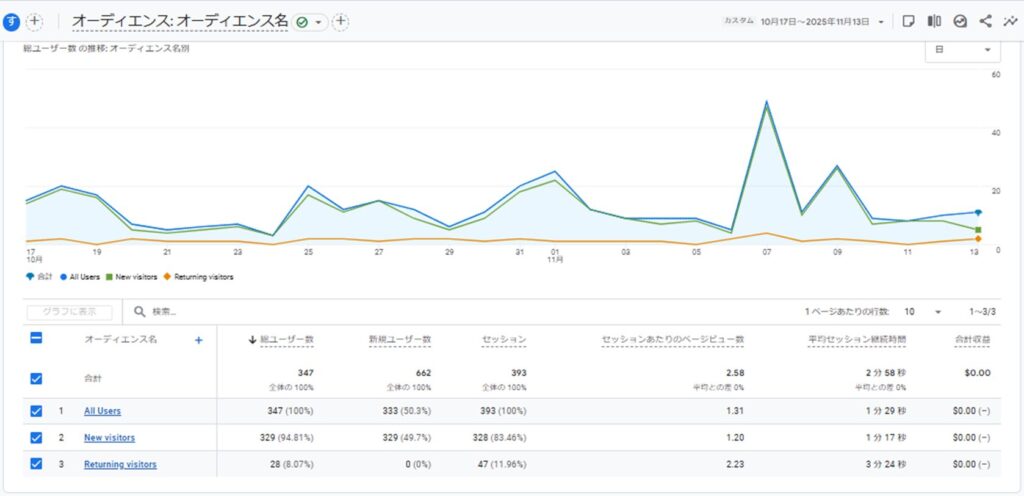
Task: Toggle the header select-all checkbox
Action: [37, 338]
